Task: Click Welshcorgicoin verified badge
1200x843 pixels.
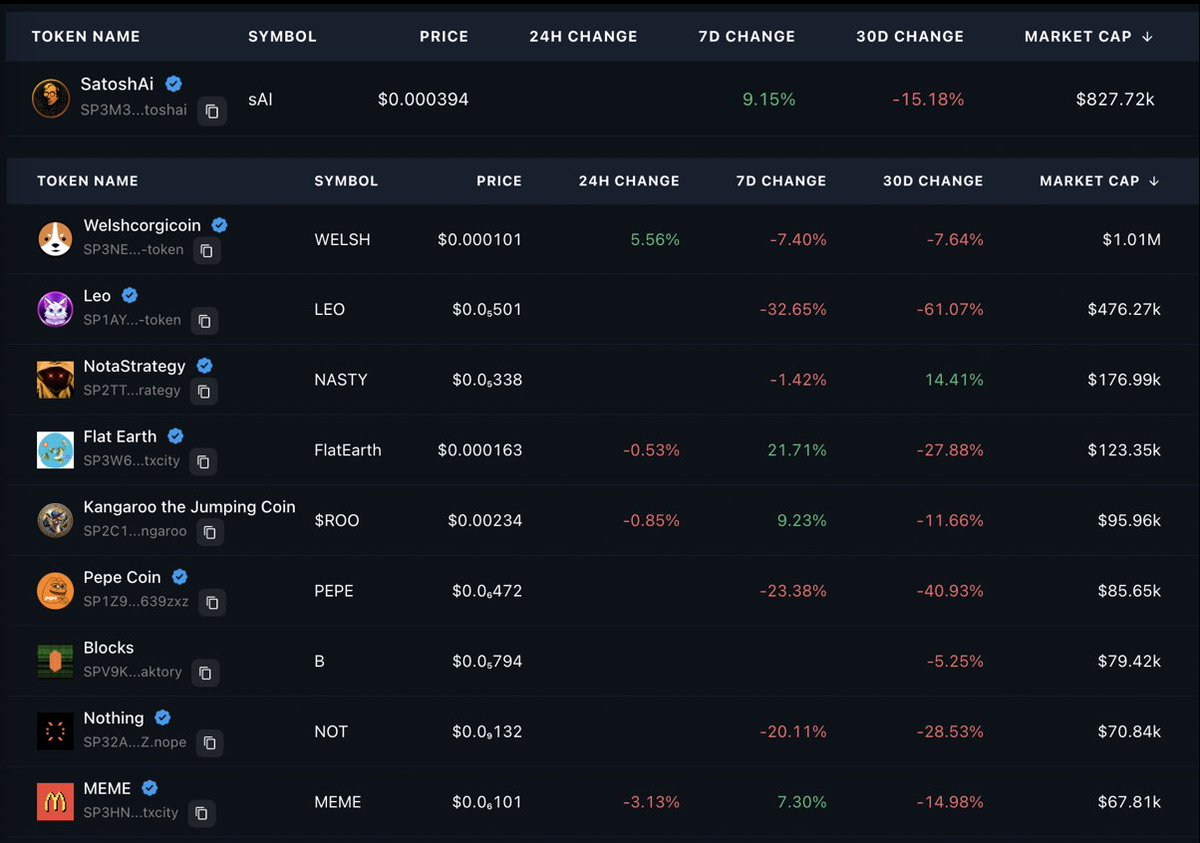Action: tap(219, 225)
